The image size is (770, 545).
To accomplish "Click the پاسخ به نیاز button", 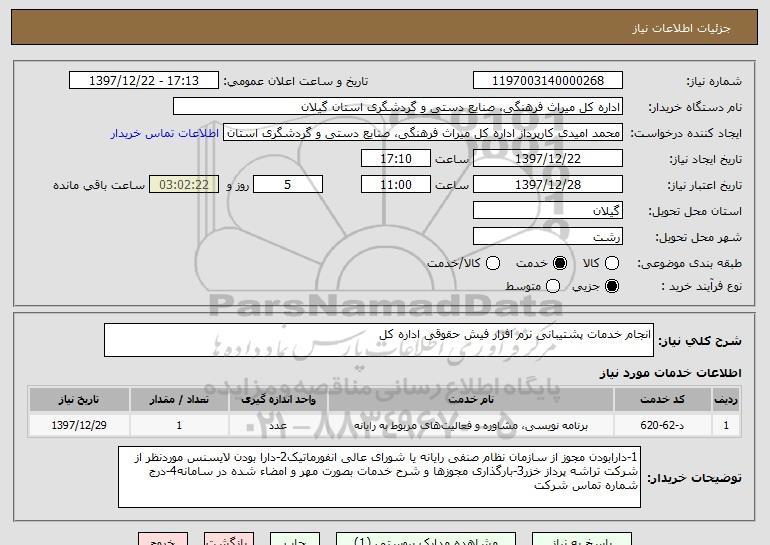I will pos(582,539).
